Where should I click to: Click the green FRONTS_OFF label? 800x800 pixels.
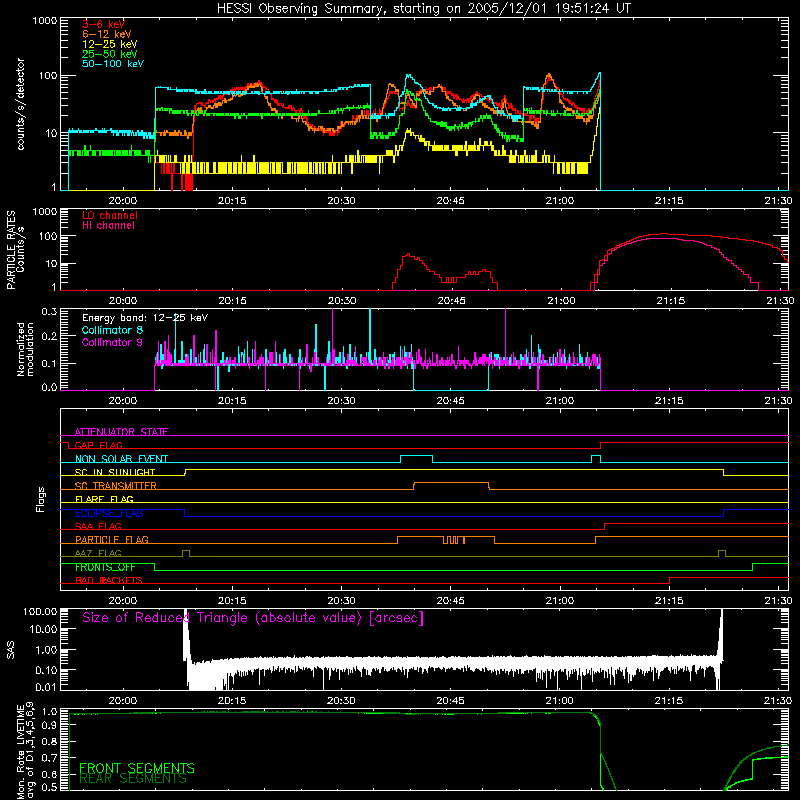pyautogui.click(x=105, y=567)
